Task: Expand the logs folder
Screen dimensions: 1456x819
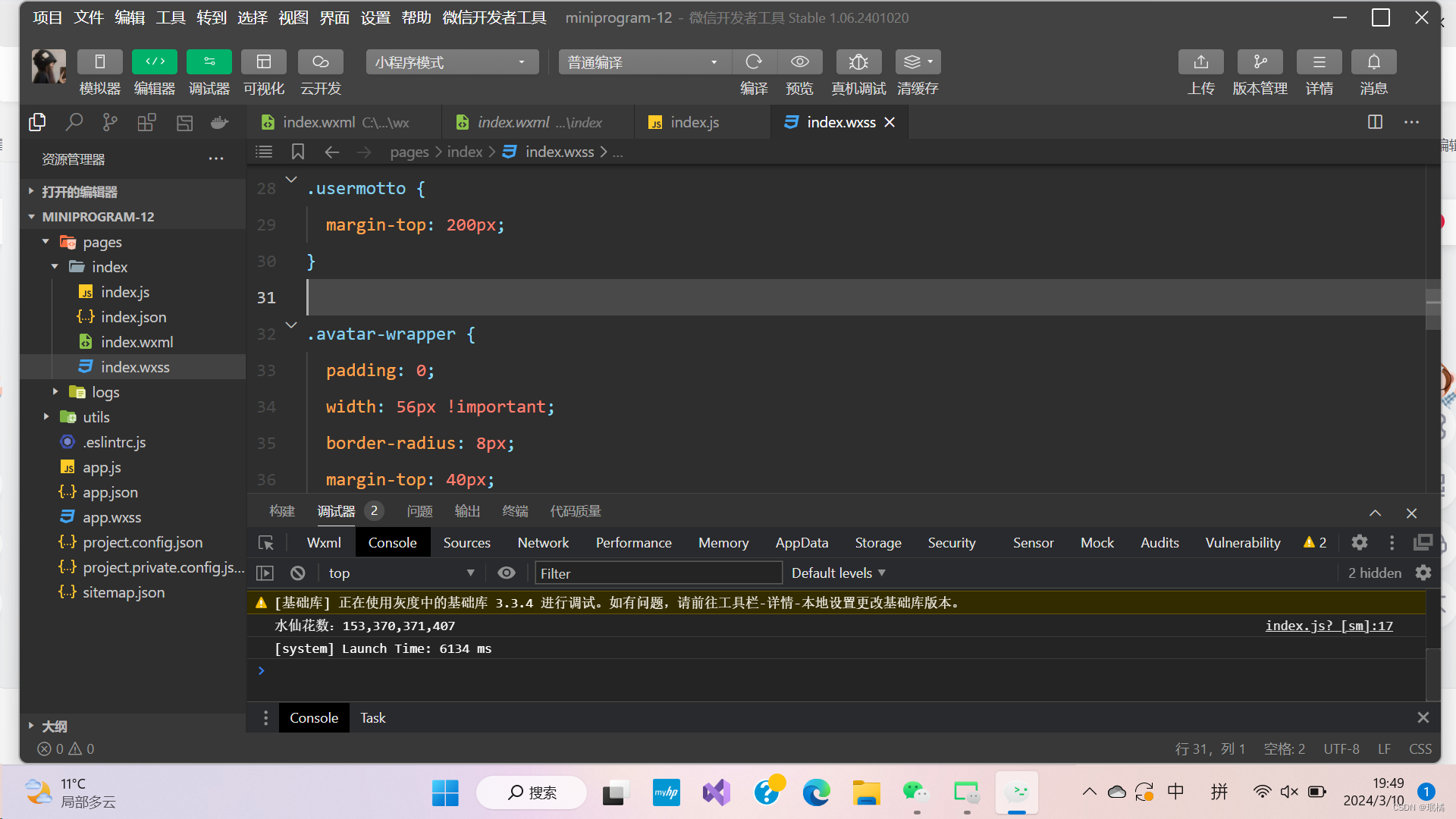Action: pos(105,392)
